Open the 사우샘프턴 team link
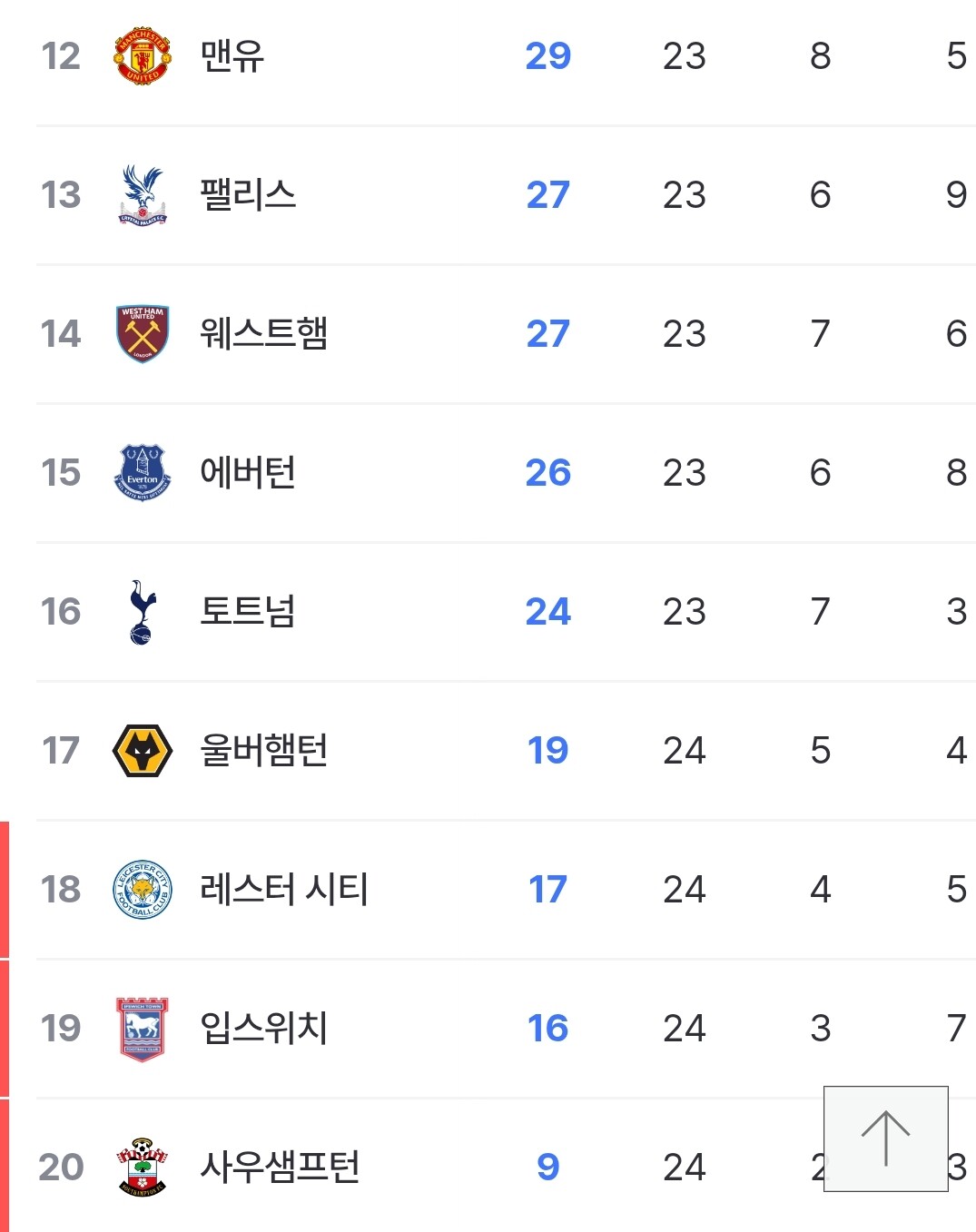The height and width of the screenshot is (1232, 976). [x=280, y=1167]
